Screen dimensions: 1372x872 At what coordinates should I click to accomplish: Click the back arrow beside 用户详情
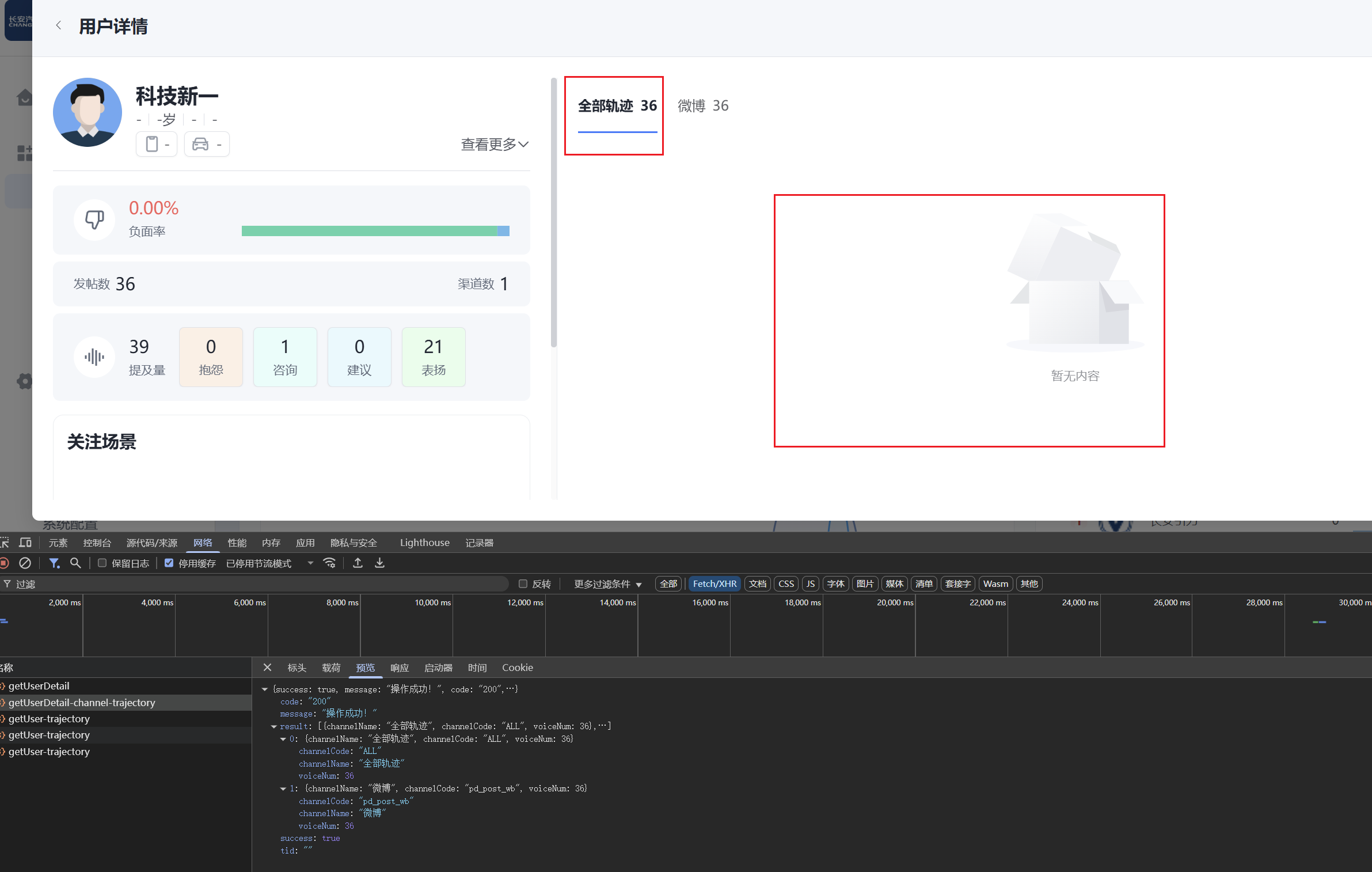(59, 25)
